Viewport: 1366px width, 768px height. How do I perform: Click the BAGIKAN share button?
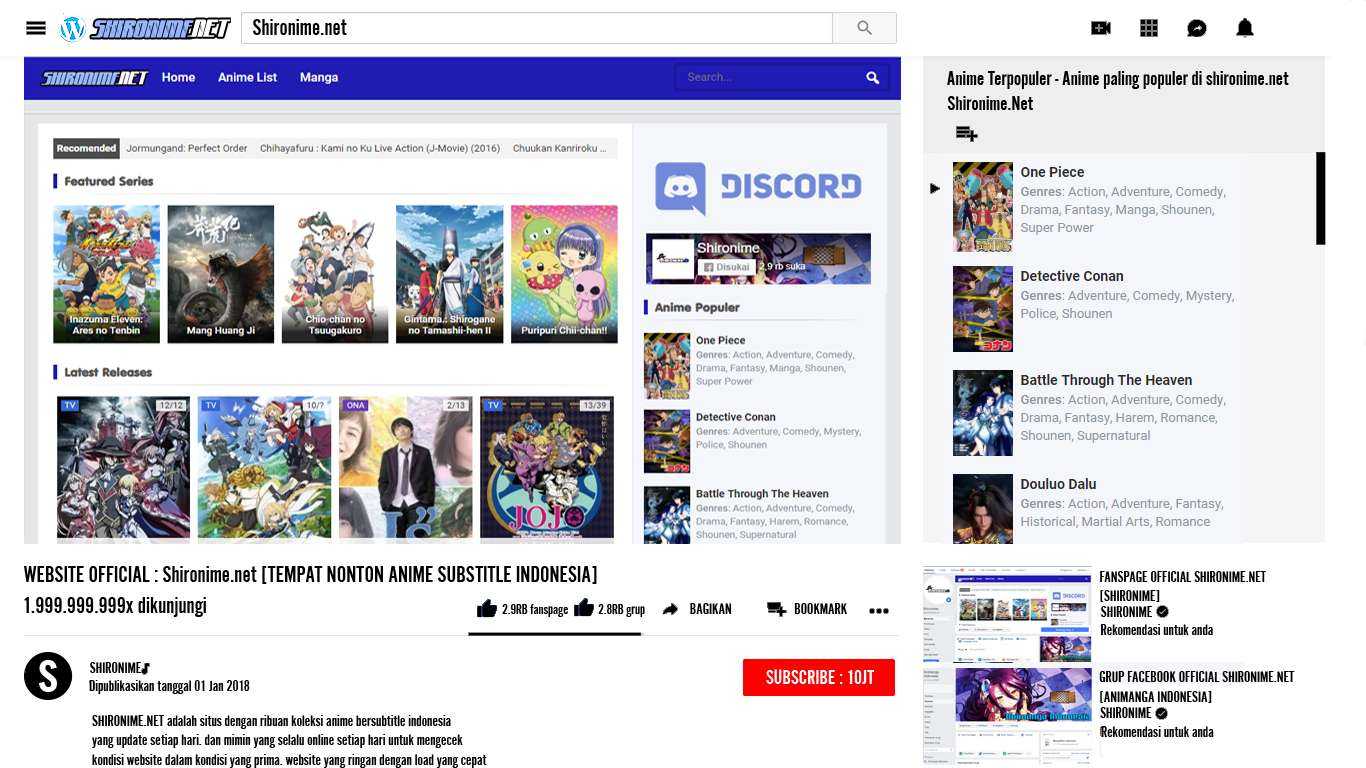point(698,609)
